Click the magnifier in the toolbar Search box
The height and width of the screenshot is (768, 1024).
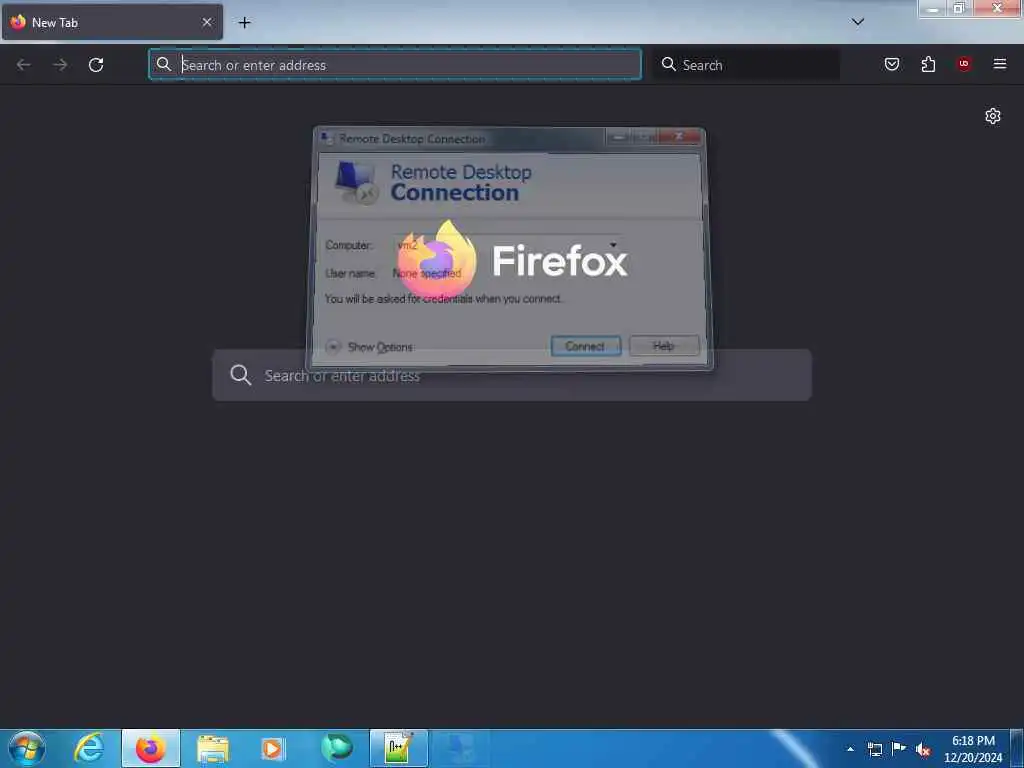pos(669,64)
